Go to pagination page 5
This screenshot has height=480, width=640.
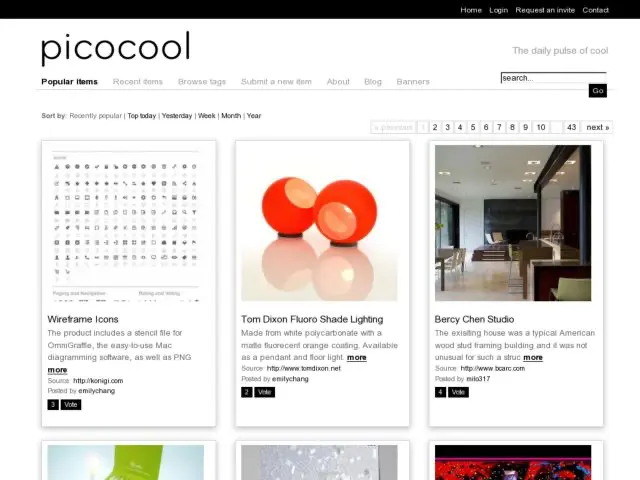[473, 127]
